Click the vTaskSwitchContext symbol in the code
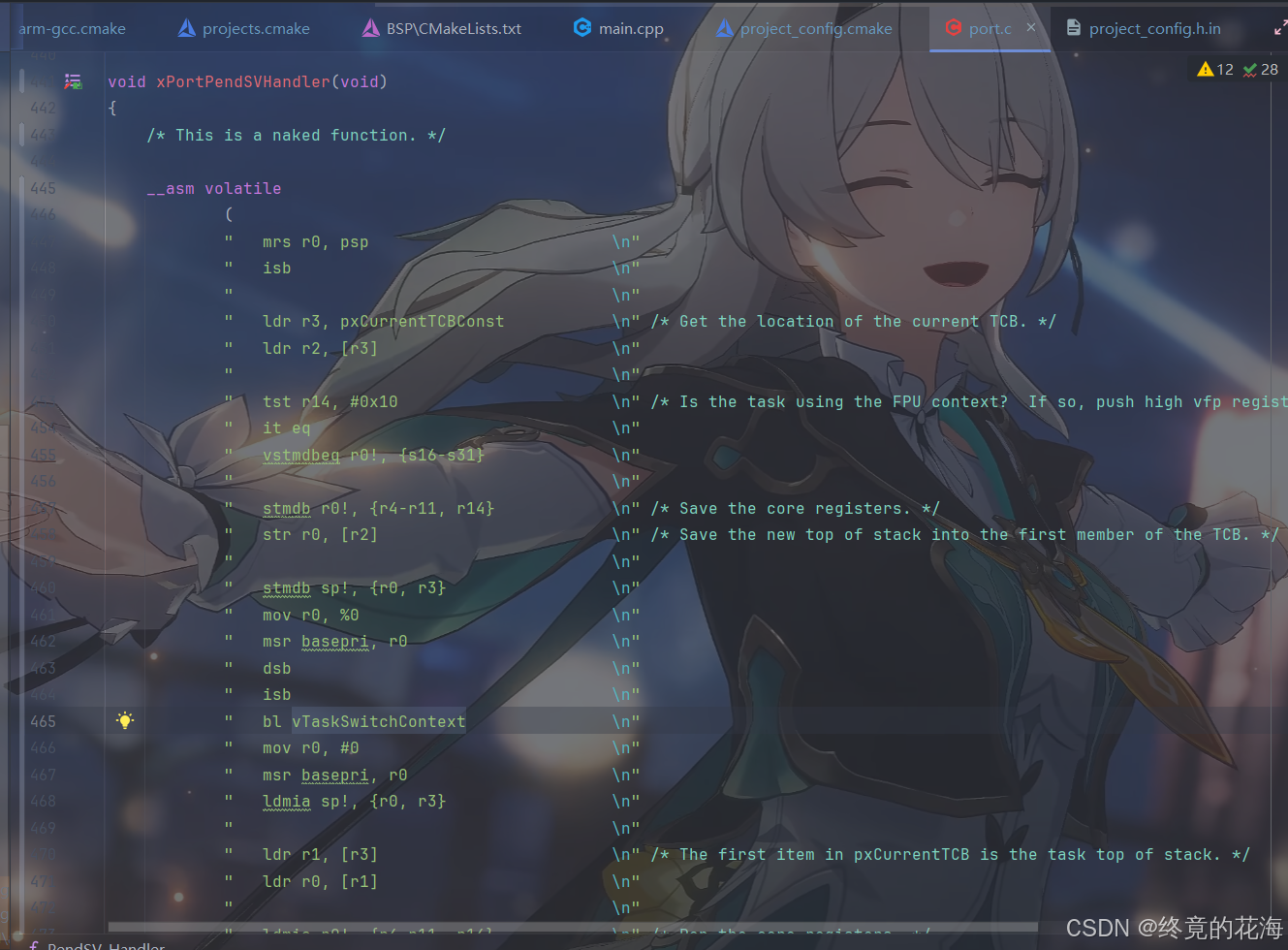 pos(379,721)
